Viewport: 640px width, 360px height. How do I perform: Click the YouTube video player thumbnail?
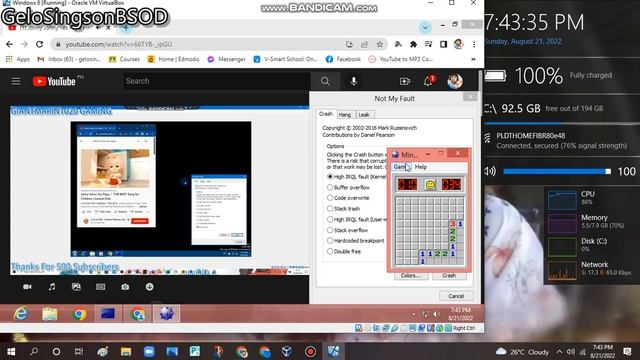160,190
